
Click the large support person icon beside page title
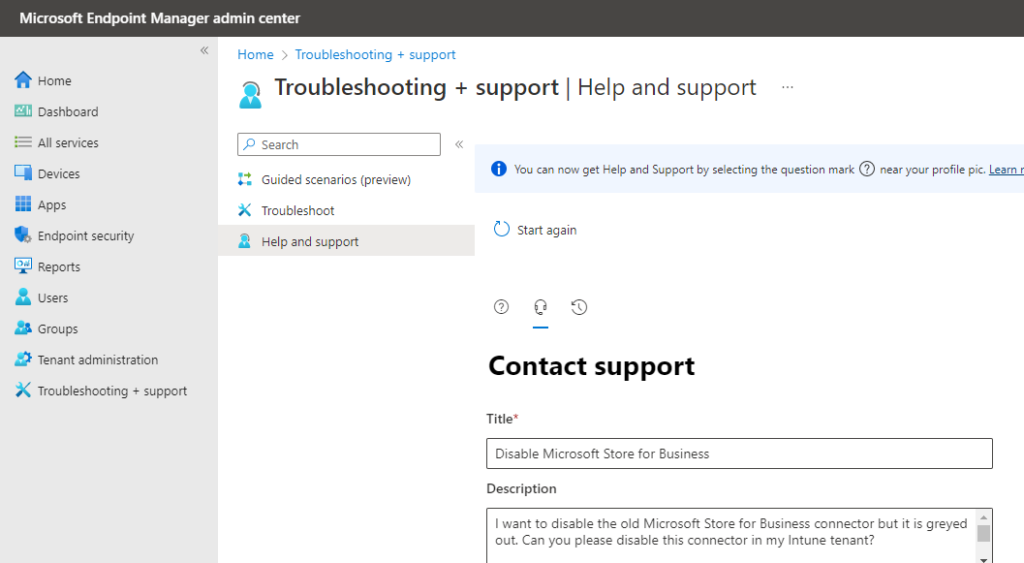coord(250,95)
